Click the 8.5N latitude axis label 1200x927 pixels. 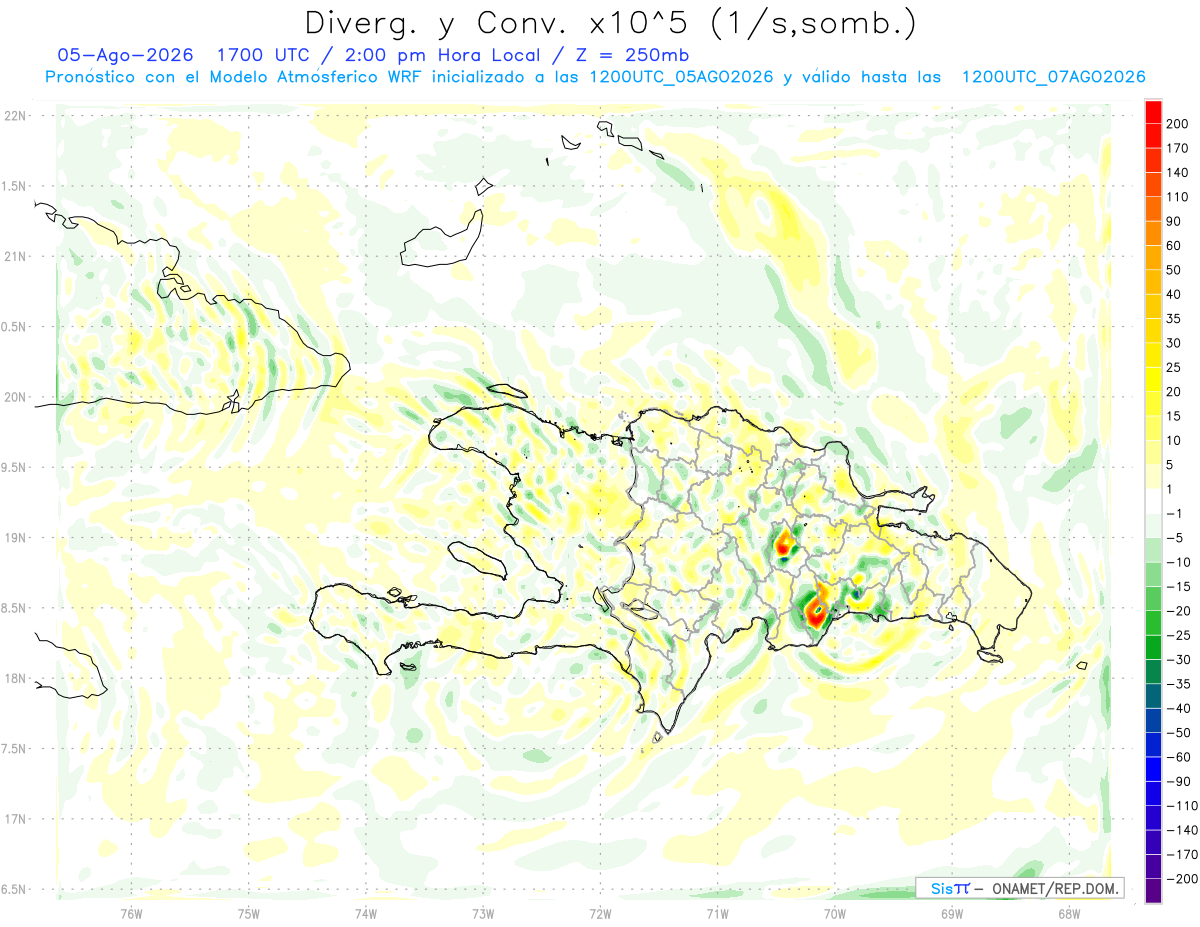tap(14, 608)
